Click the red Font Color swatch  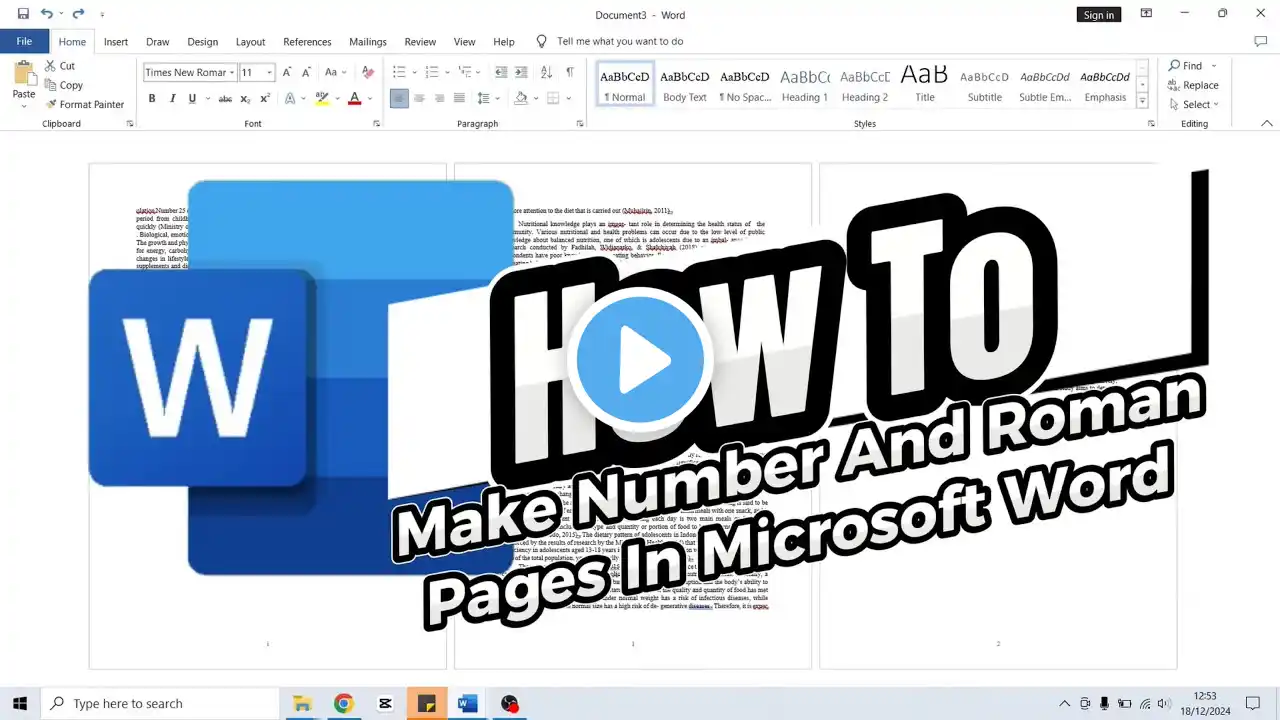(x=354, y=98)
